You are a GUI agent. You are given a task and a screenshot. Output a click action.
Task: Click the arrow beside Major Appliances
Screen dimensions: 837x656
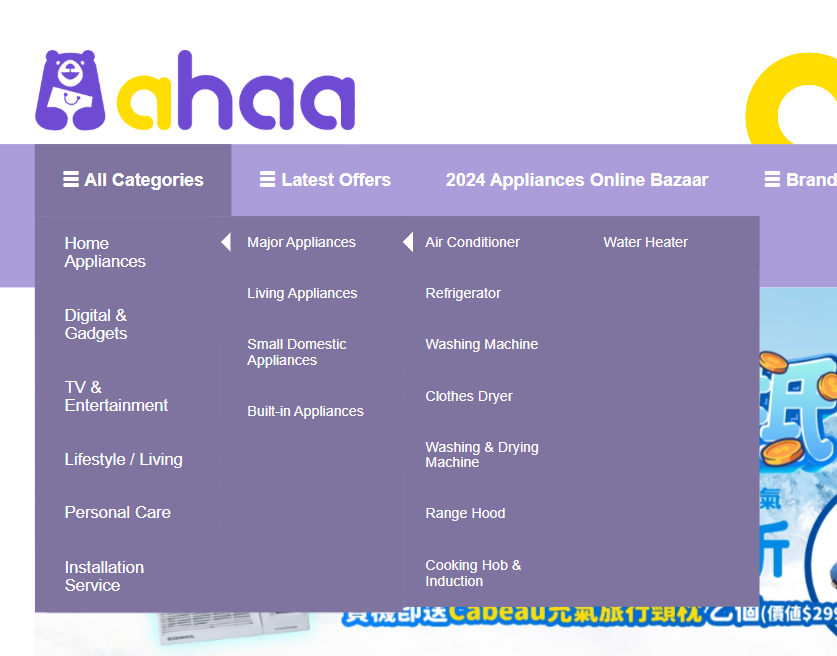click(x=226, y=242)
